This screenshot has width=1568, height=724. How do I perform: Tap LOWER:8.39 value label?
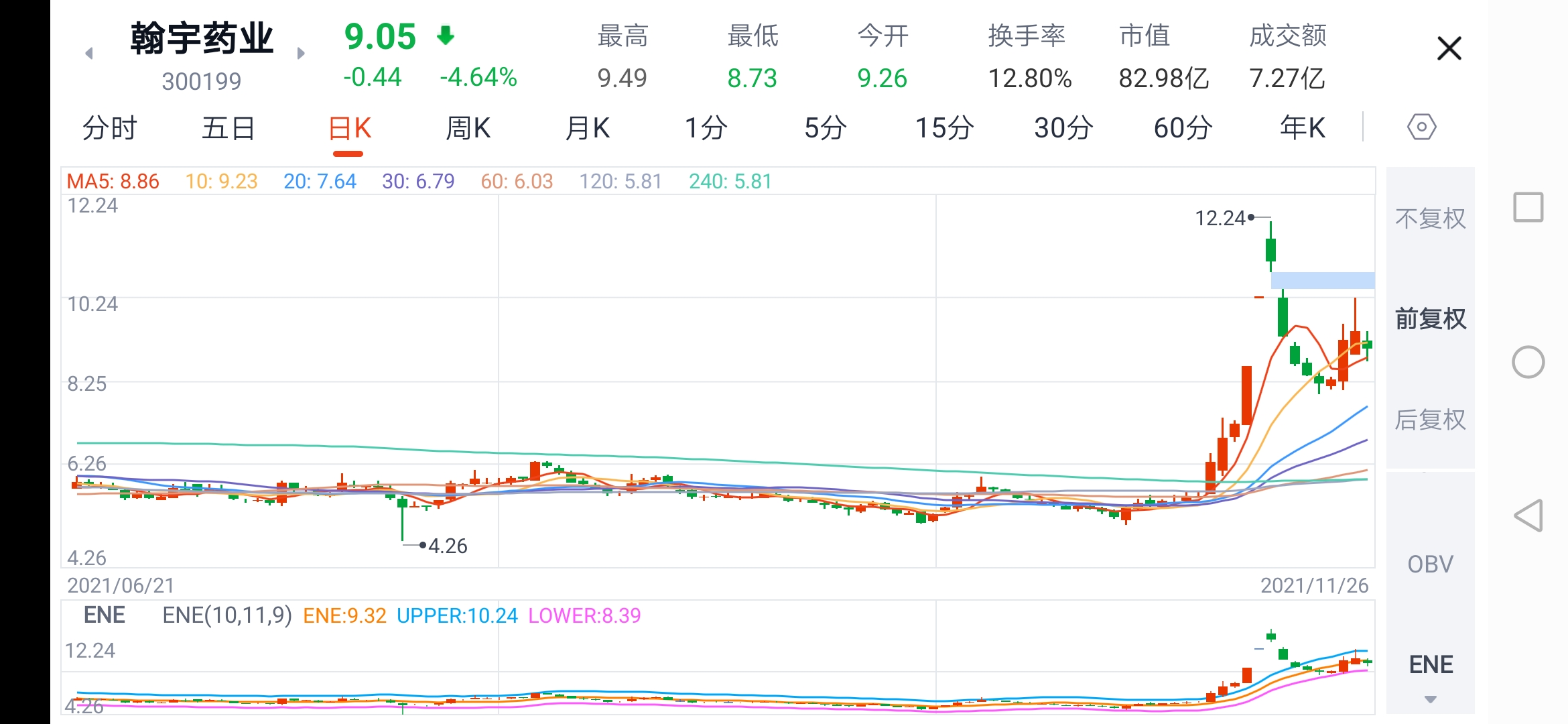coord(584,615)
